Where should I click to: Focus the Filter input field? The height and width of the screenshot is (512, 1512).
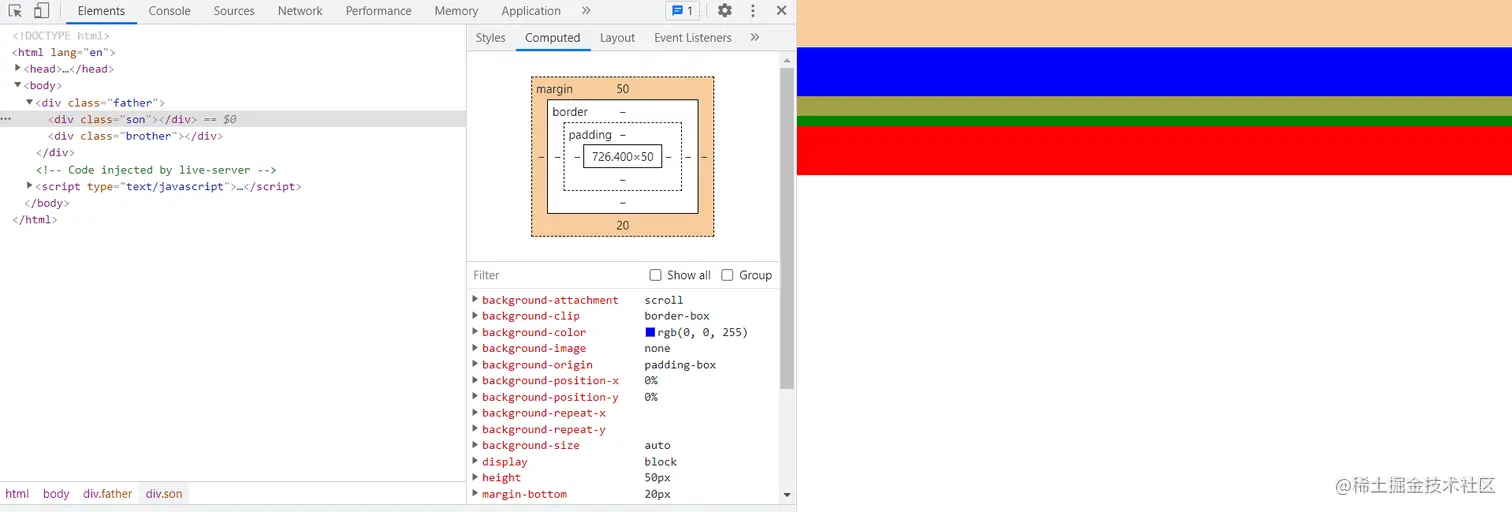point(555,275)
